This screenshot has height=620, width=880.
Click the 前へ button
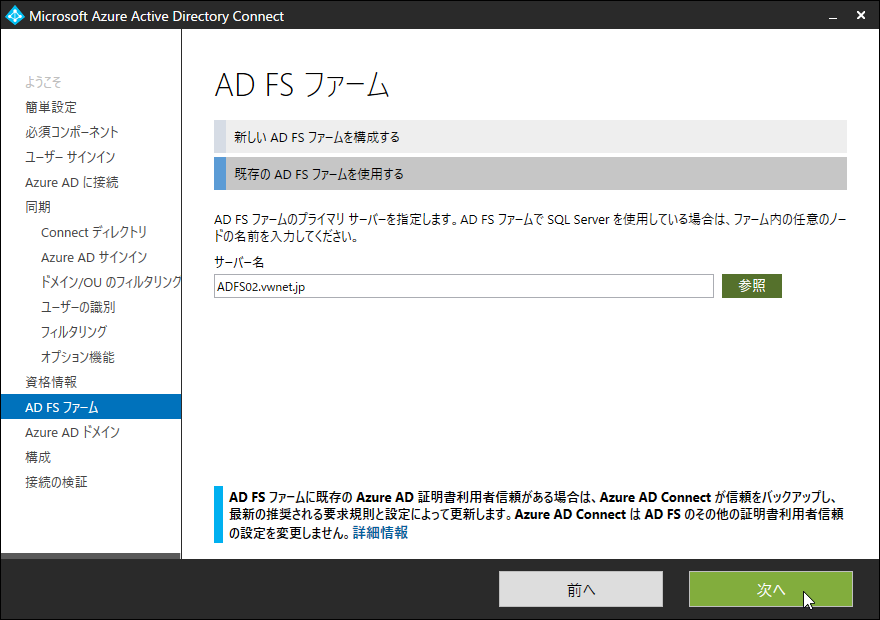coord(581,589)
